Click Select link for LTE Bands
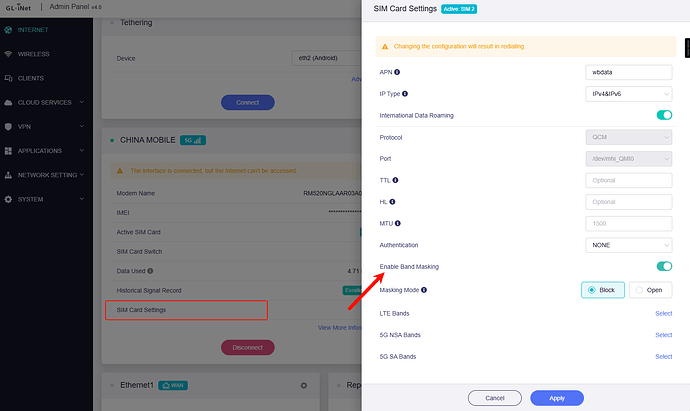The image size is (690, 411). (x=663, y=314)
